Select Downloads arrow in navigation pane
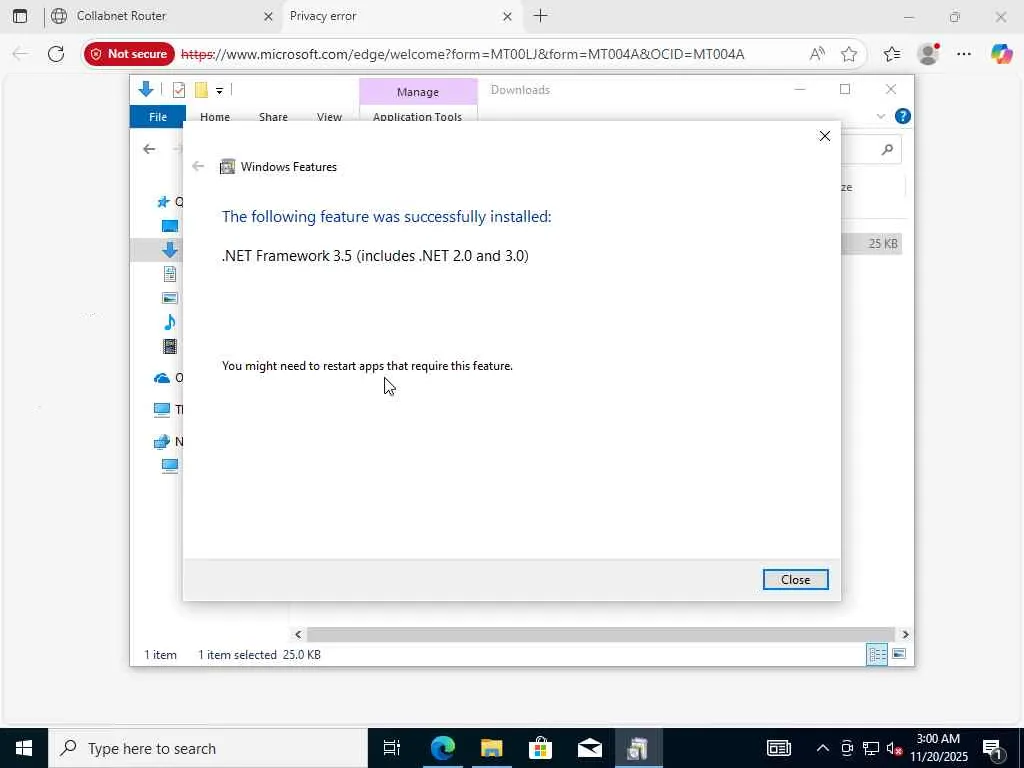 [170, 249]
